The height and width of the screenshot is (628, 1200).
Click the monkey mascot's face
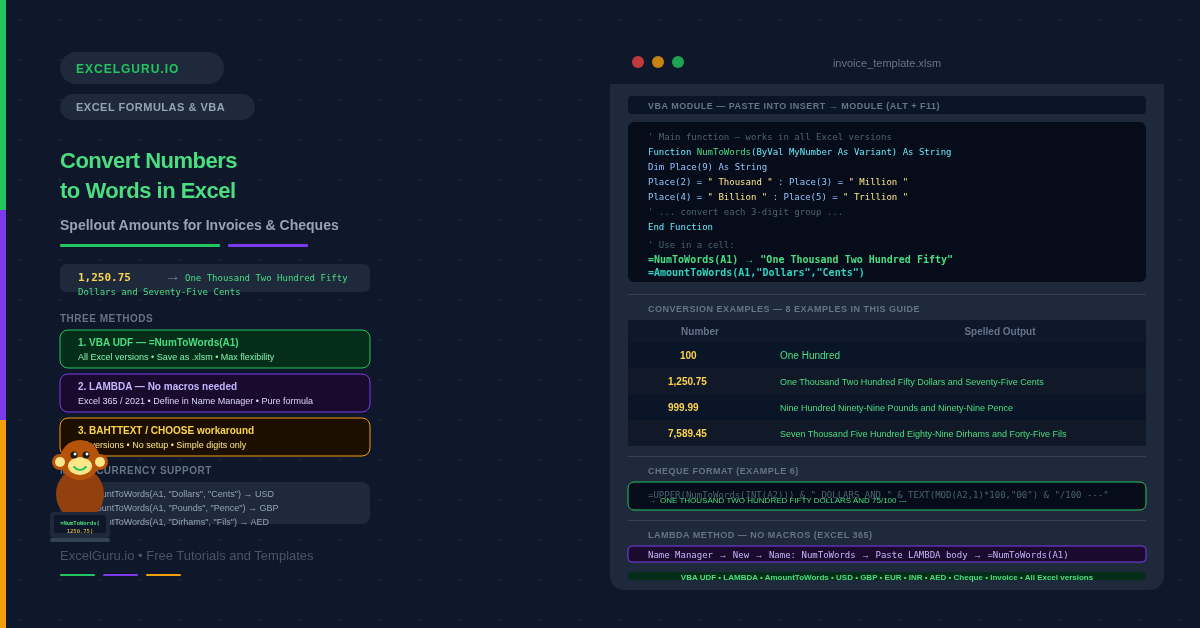80,460
